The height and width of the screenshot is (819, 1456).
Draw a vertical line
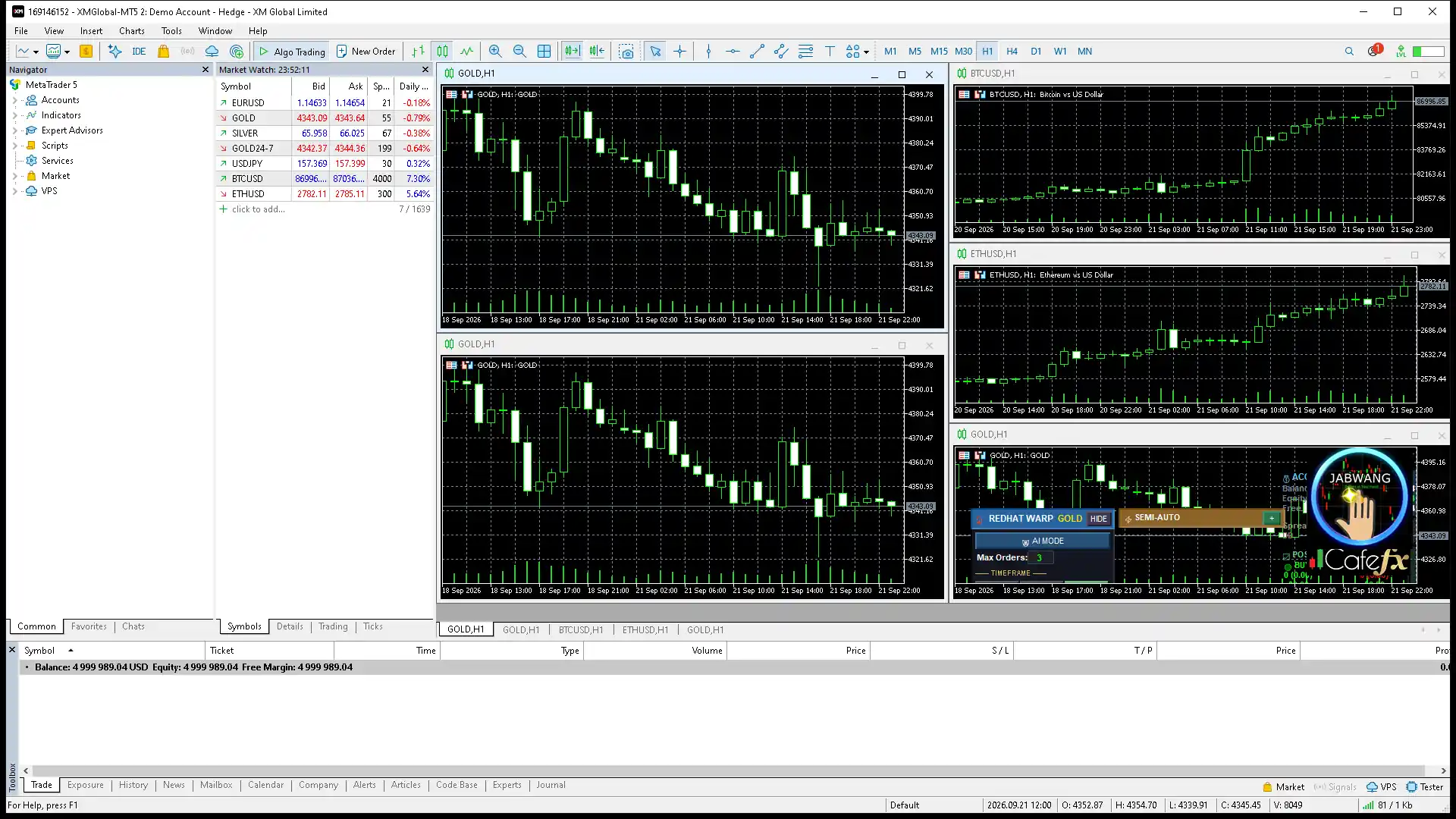click(708, 52)
